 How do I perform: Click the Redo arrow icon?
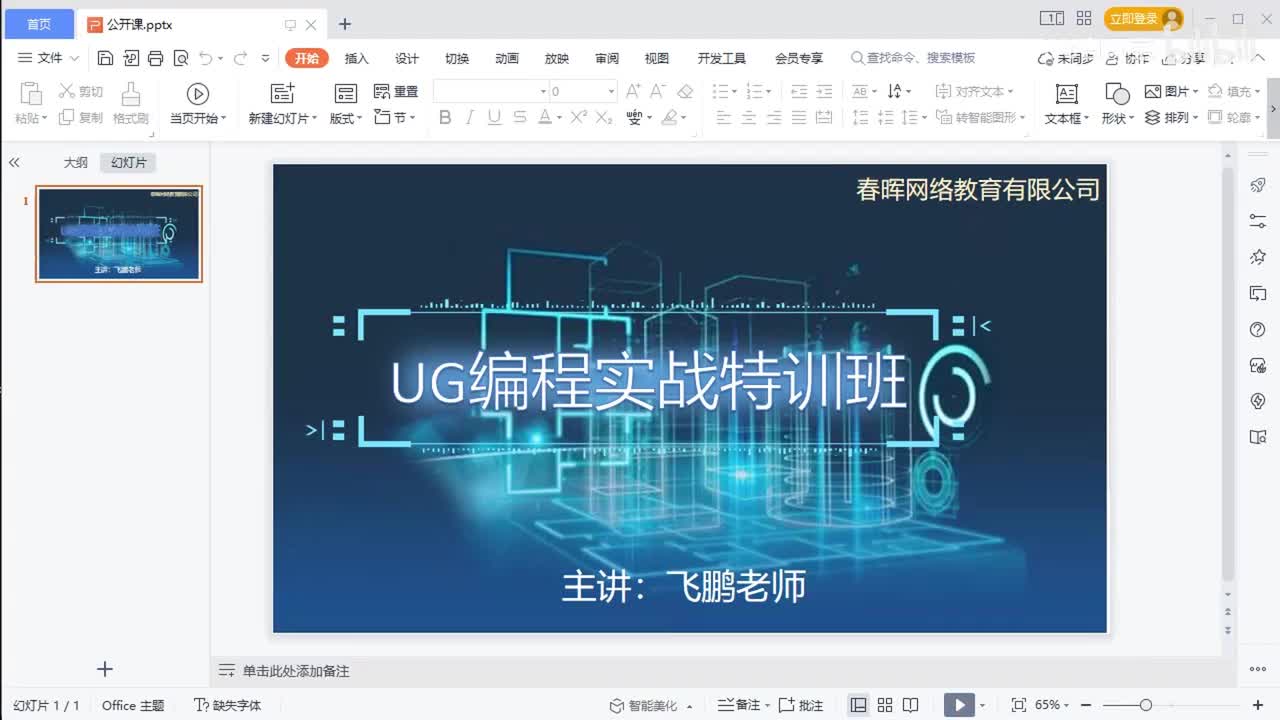coord(240,58)
